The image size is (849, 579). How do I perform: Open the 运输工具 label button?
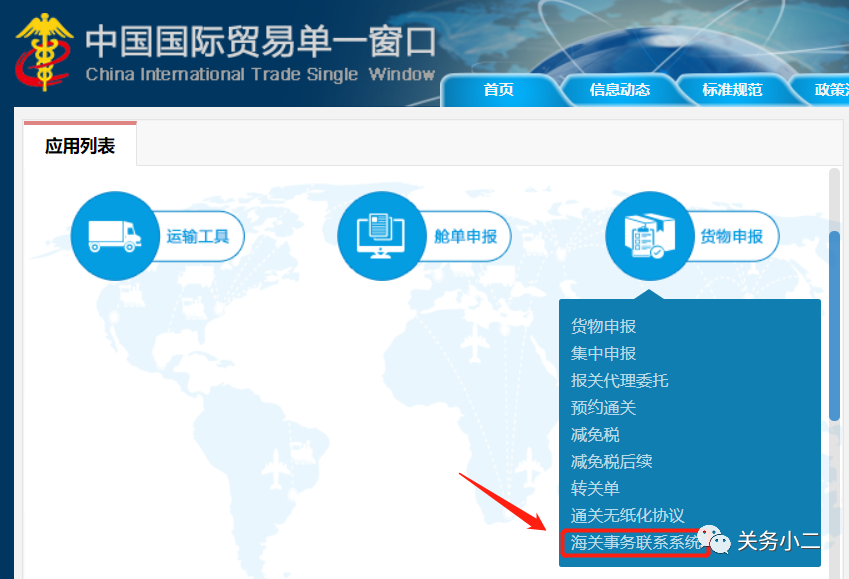[x=198, y=237]
